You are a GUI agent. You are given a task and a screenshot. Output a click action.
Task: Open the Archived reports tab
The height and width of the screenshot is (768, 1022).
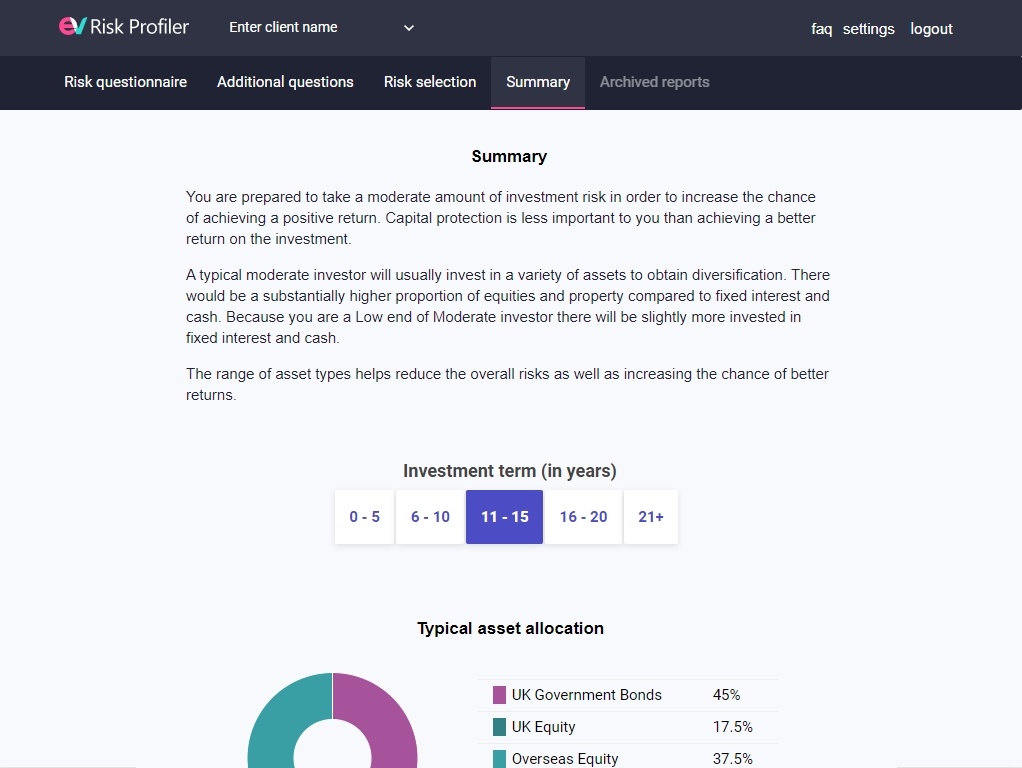tap(654, 82)
